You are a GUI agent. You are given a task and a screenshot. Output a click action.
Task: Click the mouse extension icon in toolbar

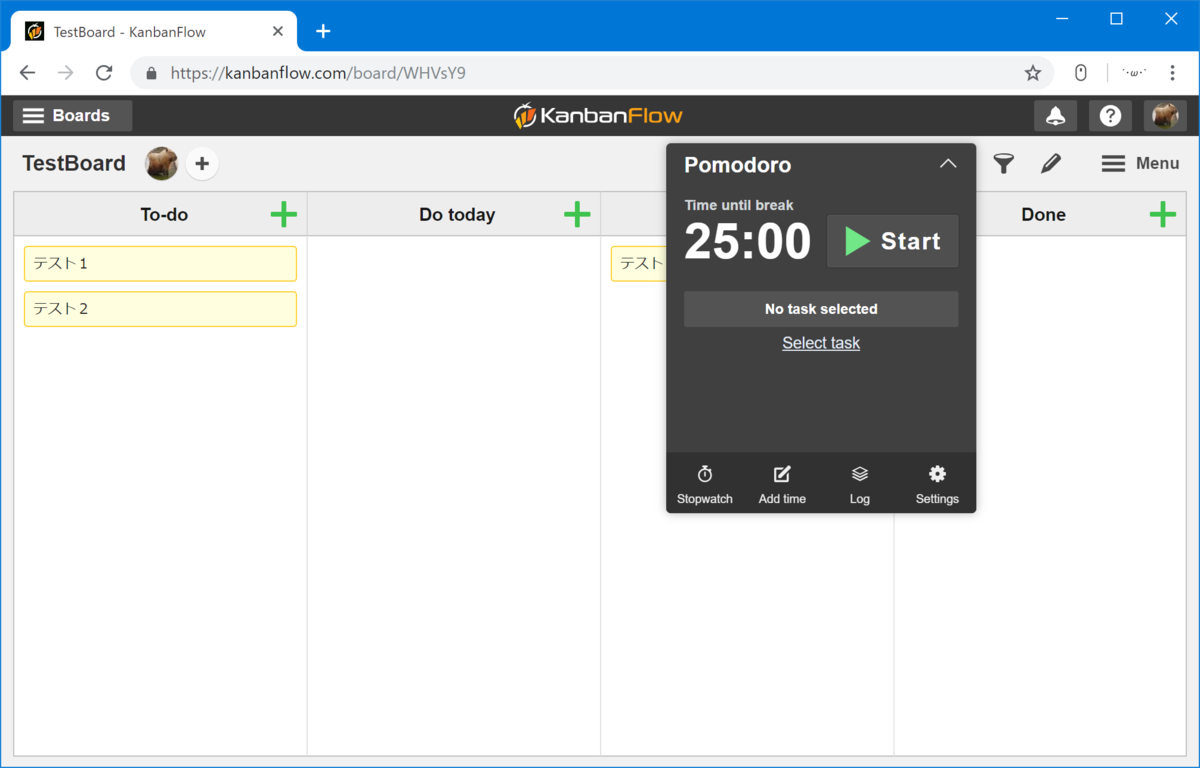click(1081, 73)
